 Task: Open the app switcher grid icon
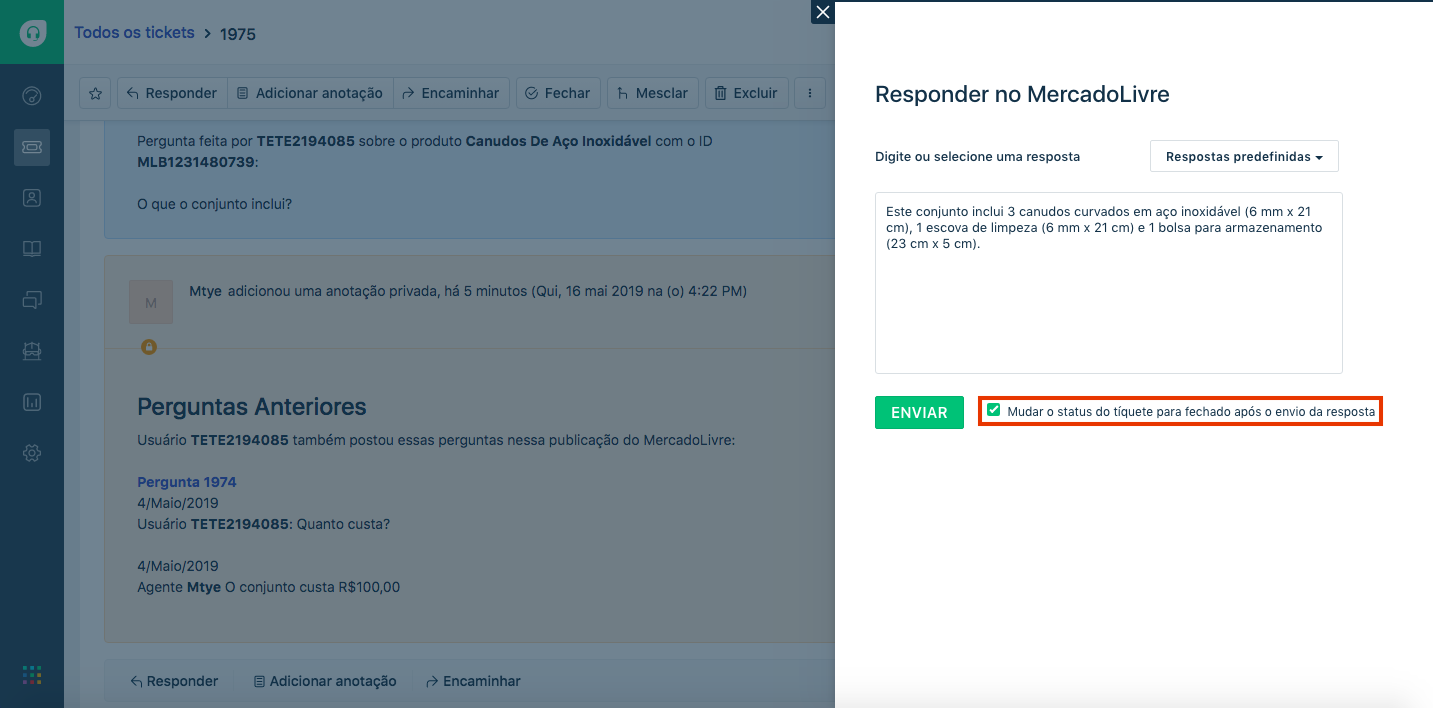pyautogui.click(x=32, y=675)
